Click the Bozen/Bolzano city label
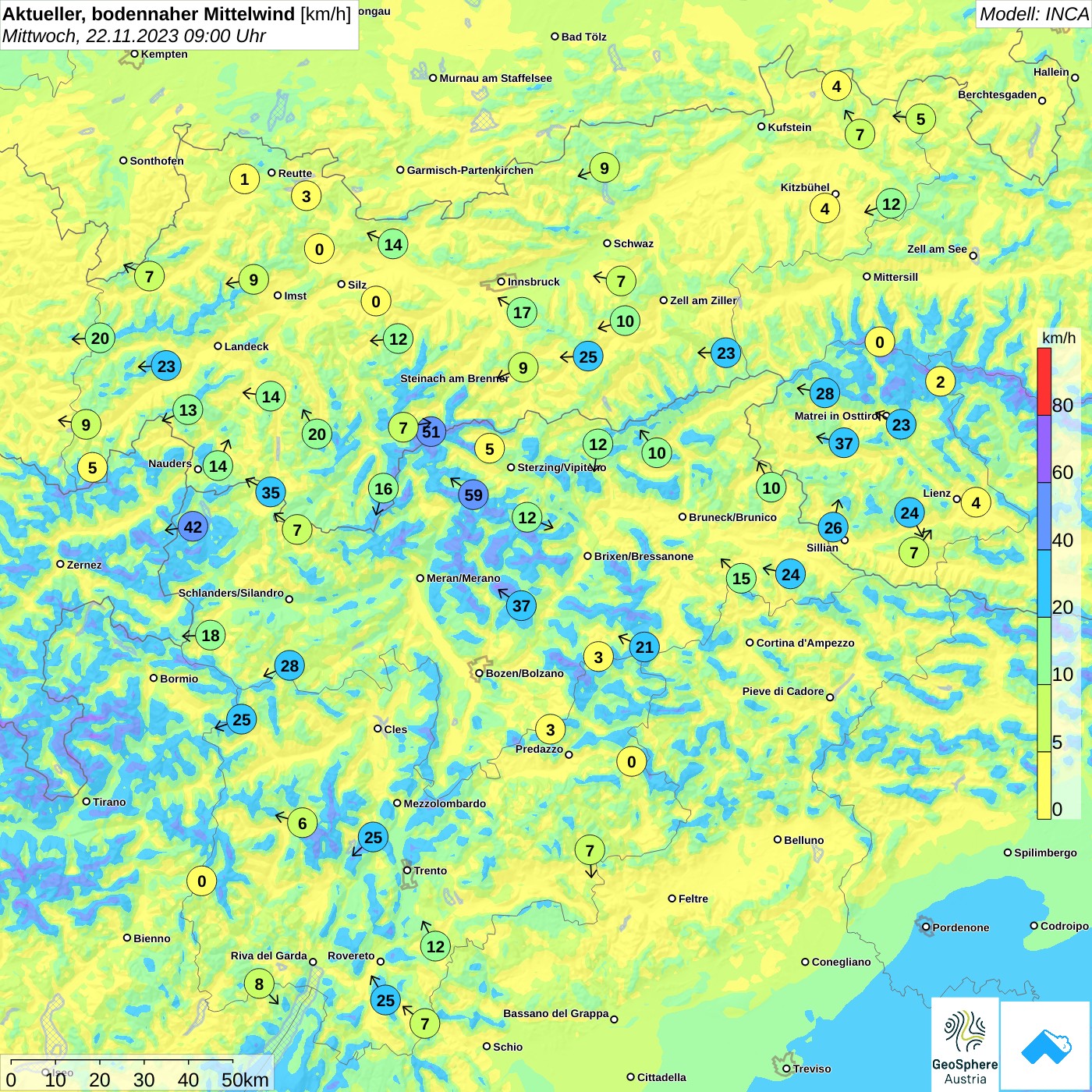Screen dimensions: 1092x1092 [524, 673]
